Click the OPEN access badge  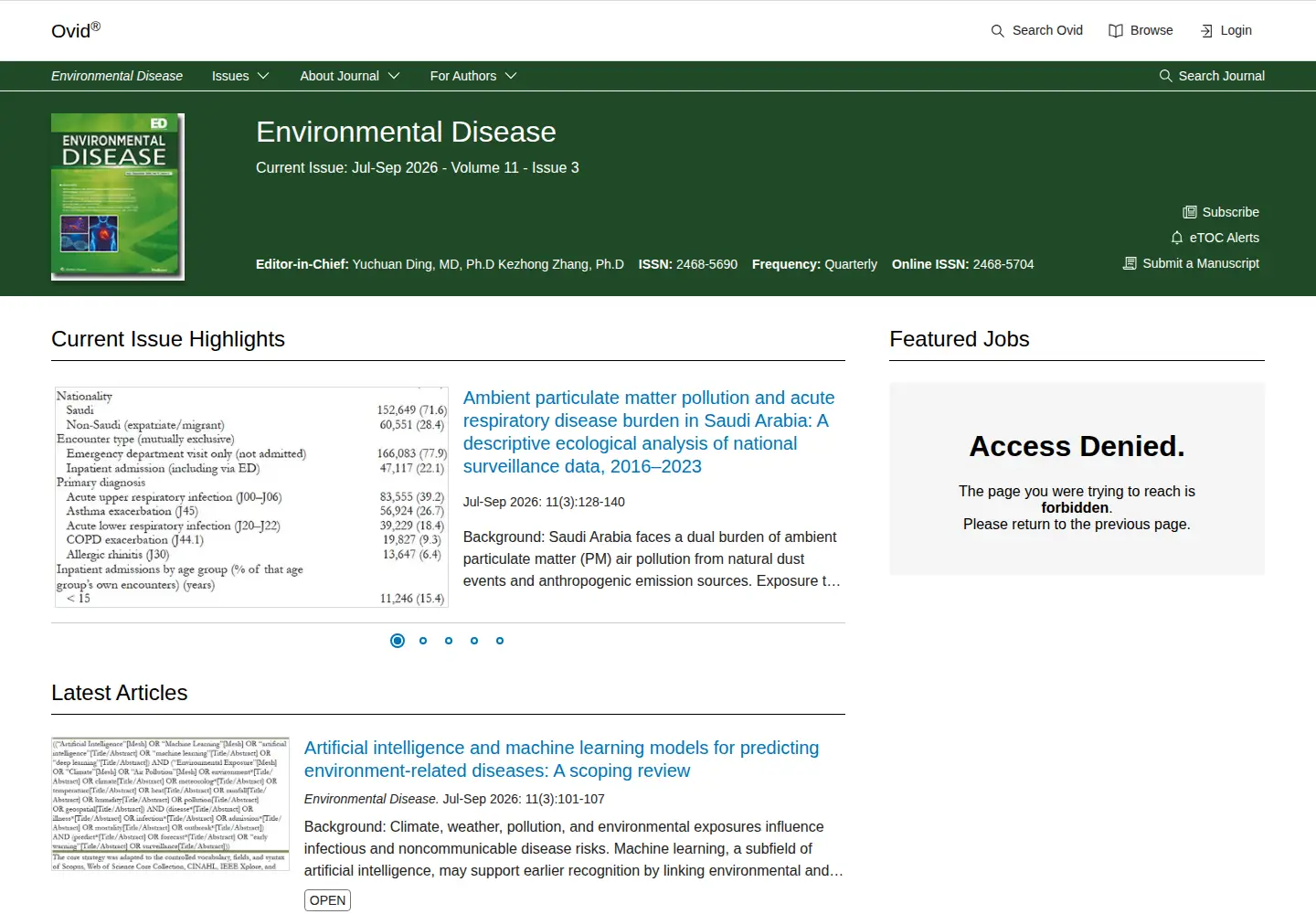point(327,900)
